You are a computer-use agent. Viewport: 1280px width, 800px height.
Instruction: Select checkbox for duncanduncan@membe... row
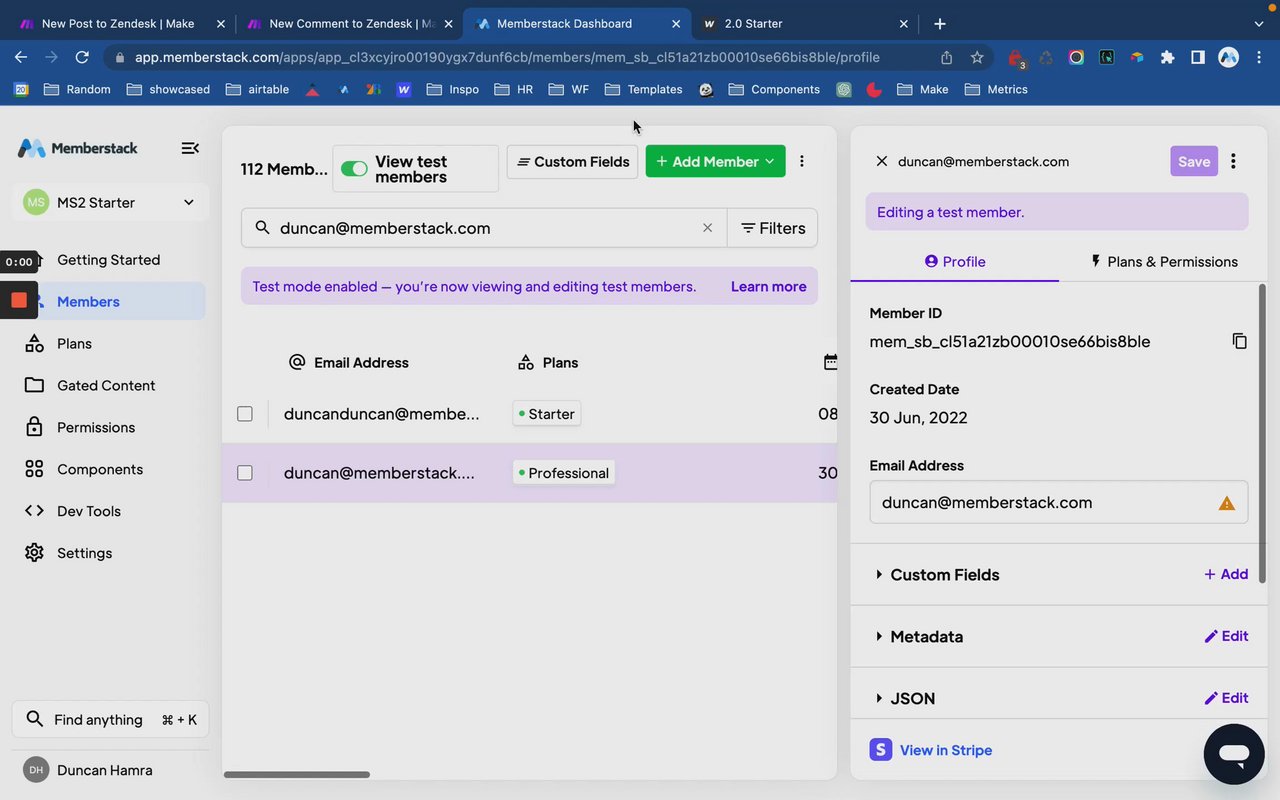[245, 414]
